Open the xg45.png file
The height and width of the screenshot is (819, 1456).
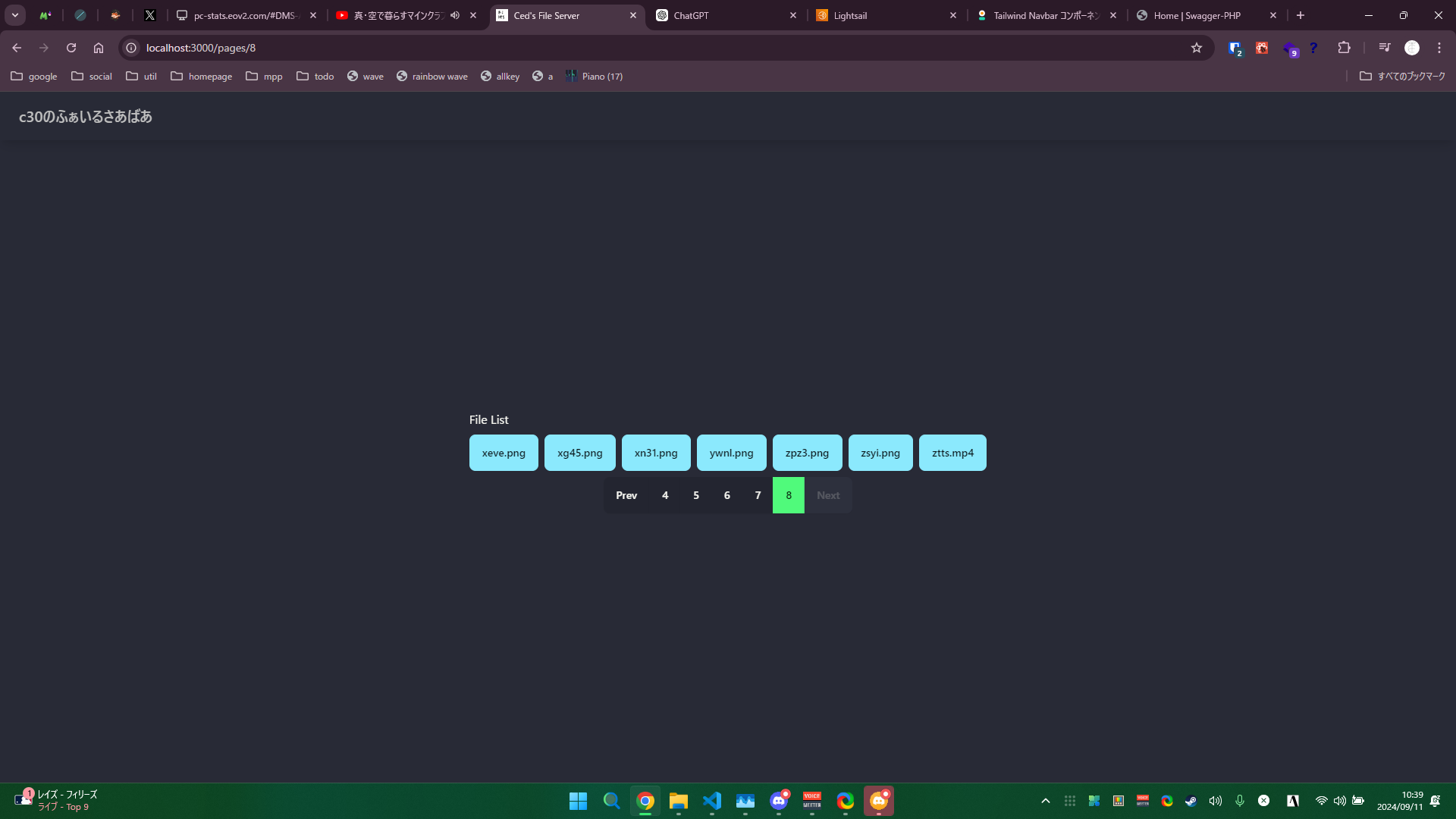(580, 453)
